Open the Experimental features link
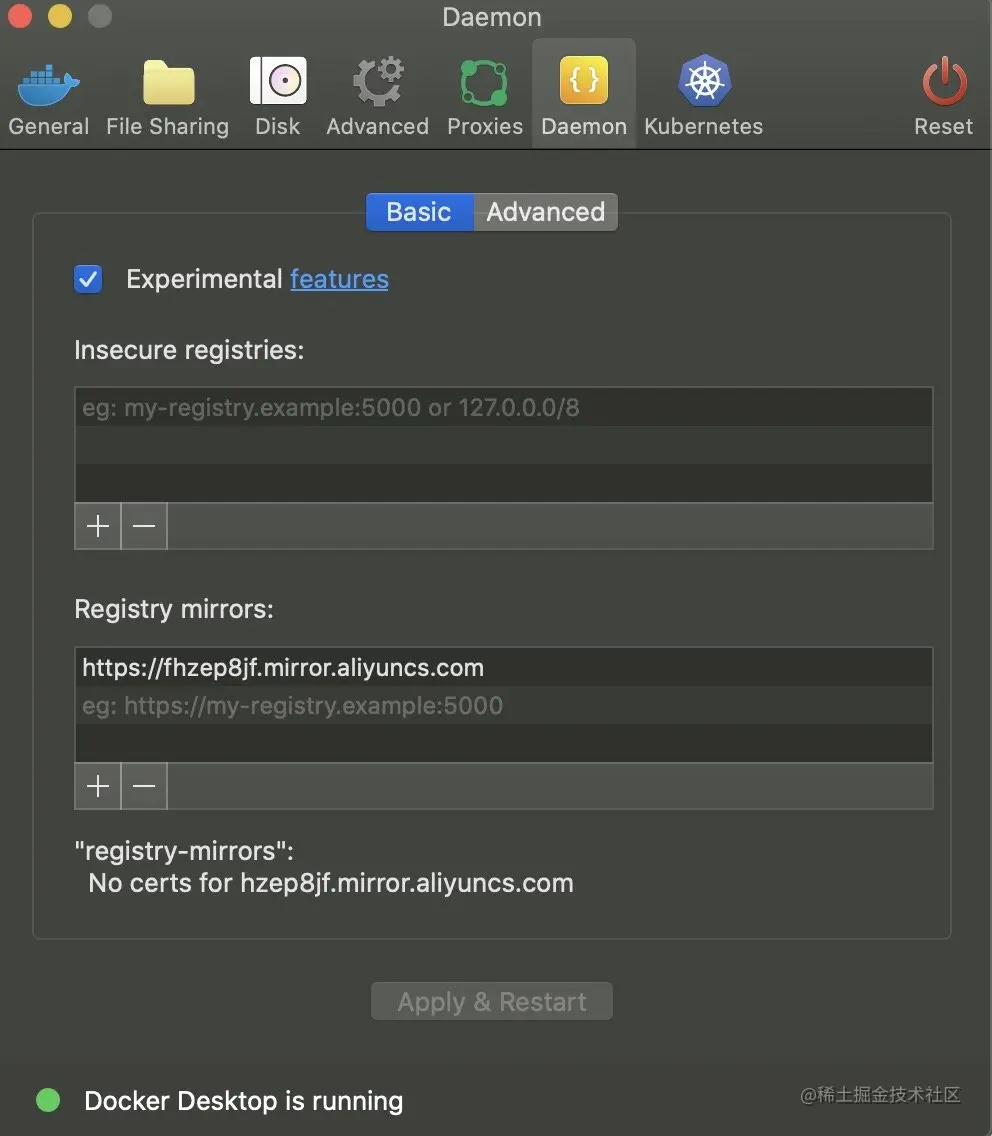 pos(339,279)
